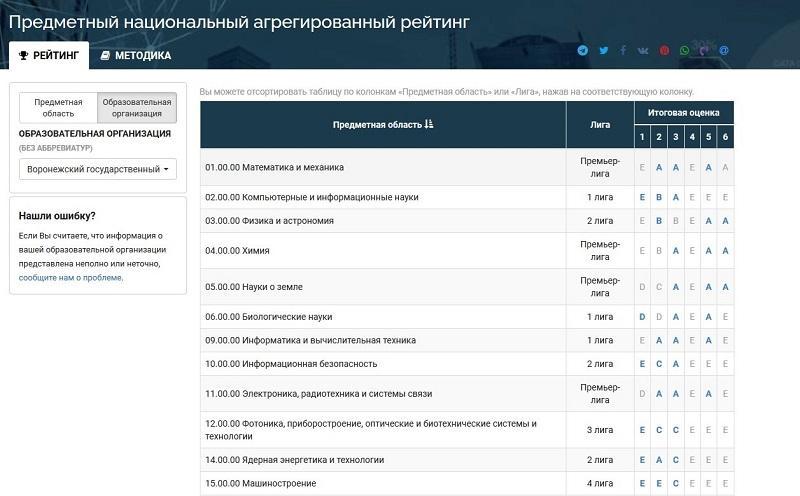This screenshot has width=800, height=496.
Task: Click the 'сообщите нам о проблеме' link
Action: click(x=70, y=278)
